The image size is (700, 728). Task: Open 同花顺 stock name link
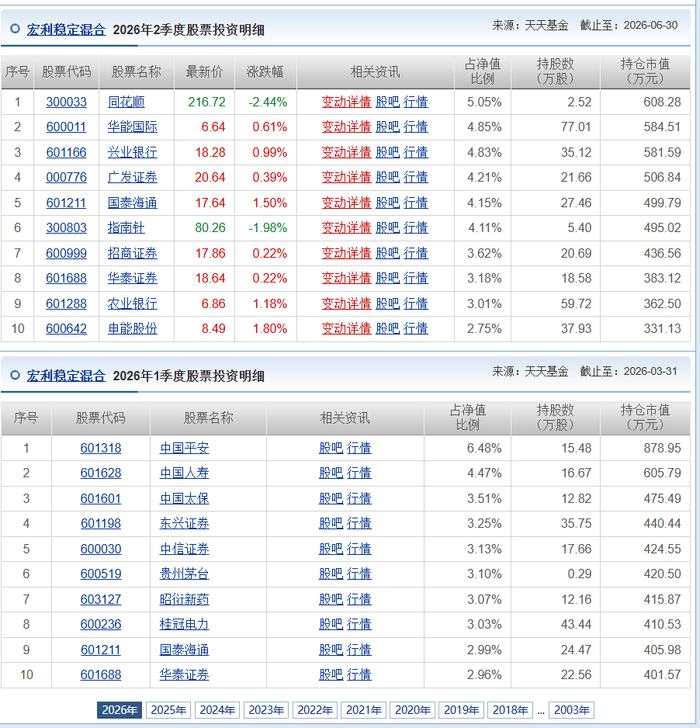pyautogui.click(x=126, y=102)
